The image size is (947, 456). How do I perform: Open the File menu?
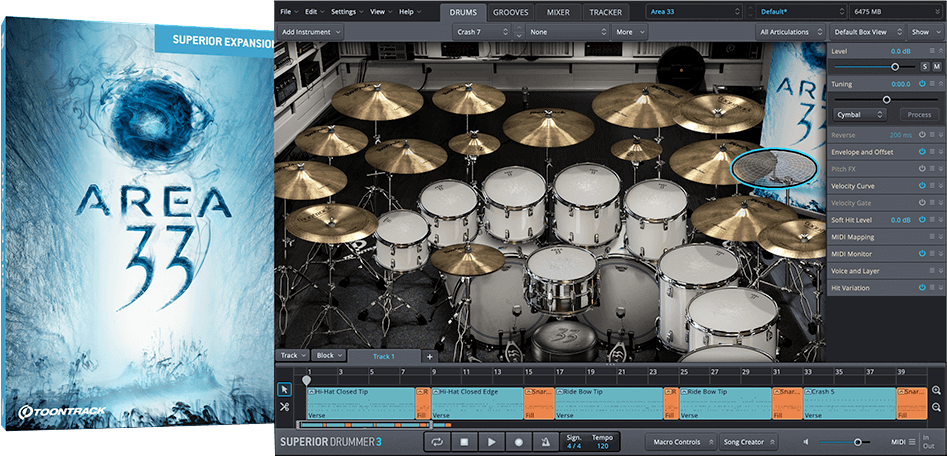coord(289,11)
